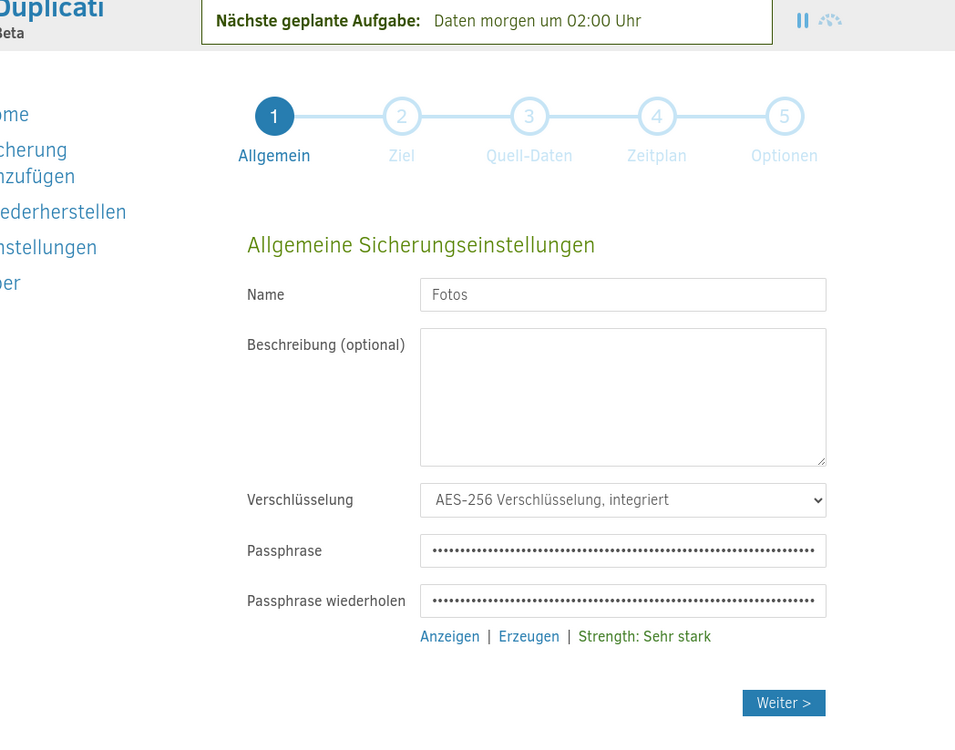Generate a passphrase with Erzeugen
Viewport: 955px width, 750px height.
(529, 637)
